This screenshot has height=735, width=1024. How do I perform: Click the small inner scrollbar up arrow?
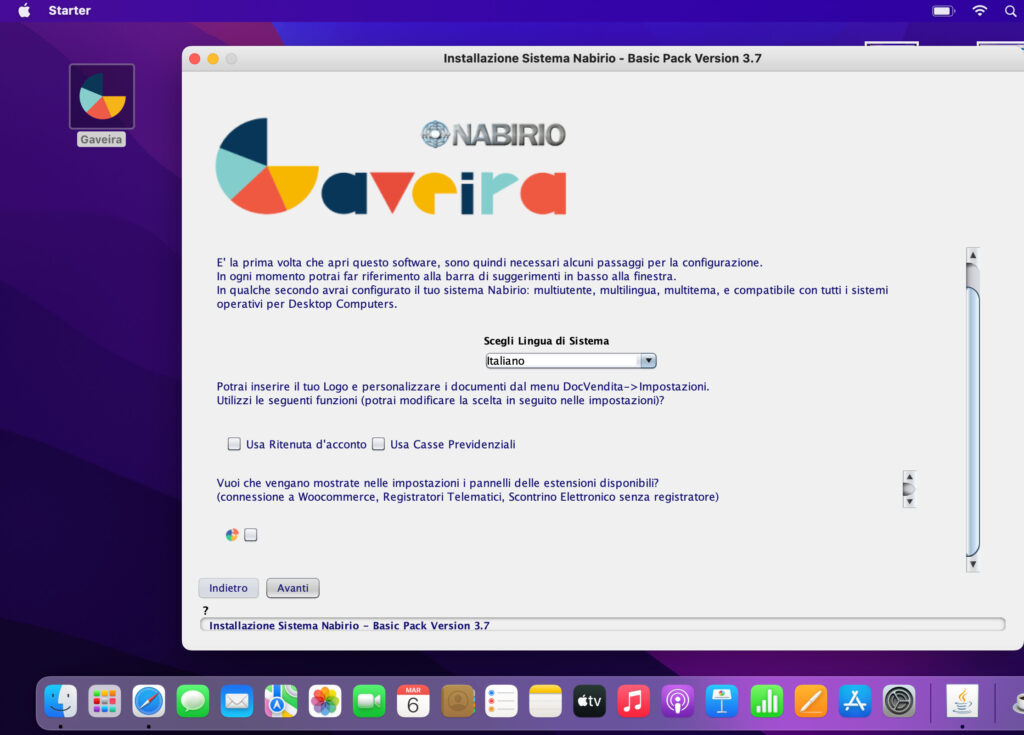pos(909,476)
